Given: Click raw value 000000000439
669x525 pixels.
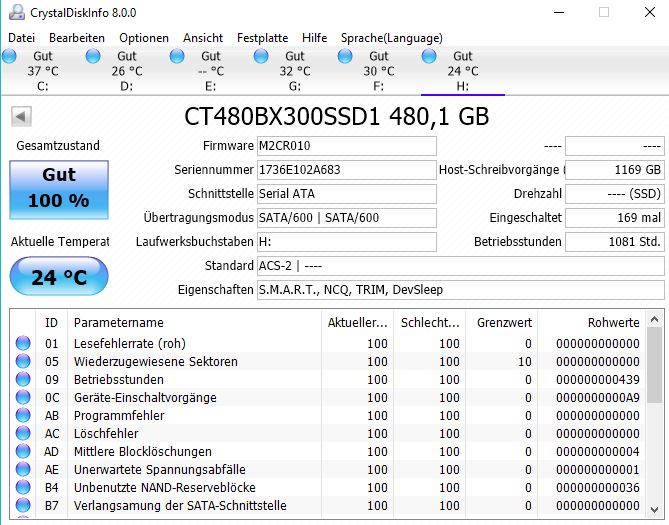Looking at the screenshot, I should tap(598, 379).
